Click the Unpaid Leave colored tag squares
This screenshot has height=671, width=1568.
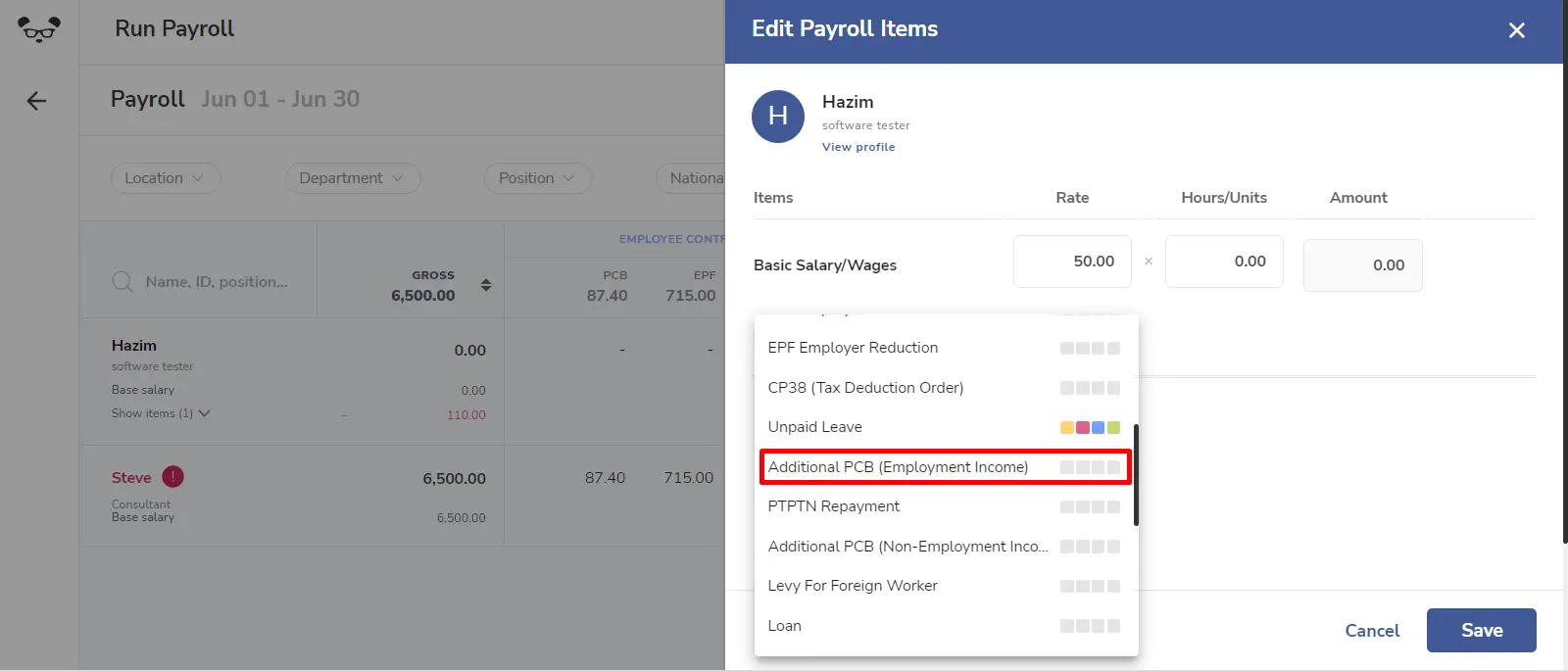1090,427
